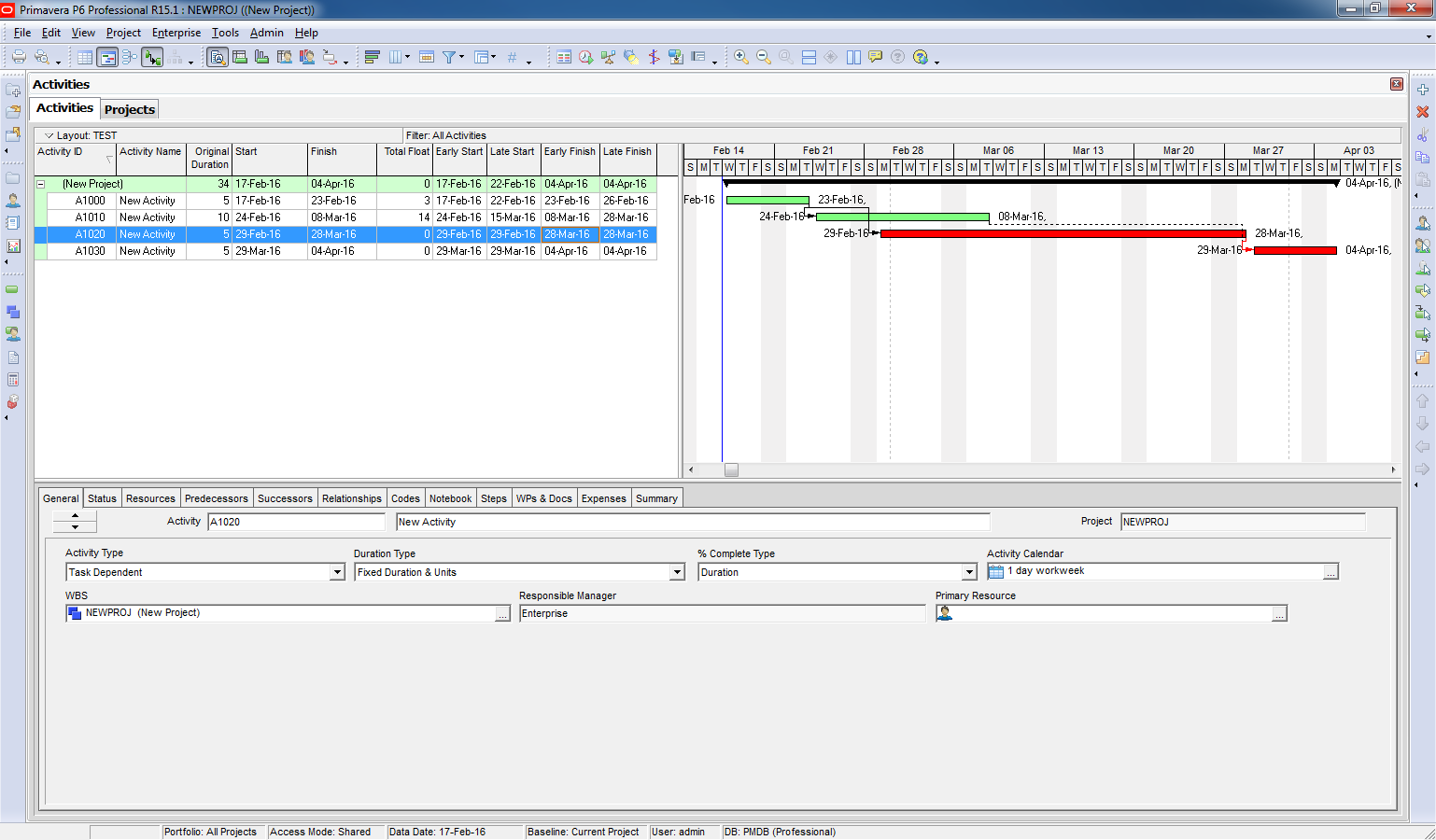Toggle the Gantt Chart view button

(x=107, y=57)
